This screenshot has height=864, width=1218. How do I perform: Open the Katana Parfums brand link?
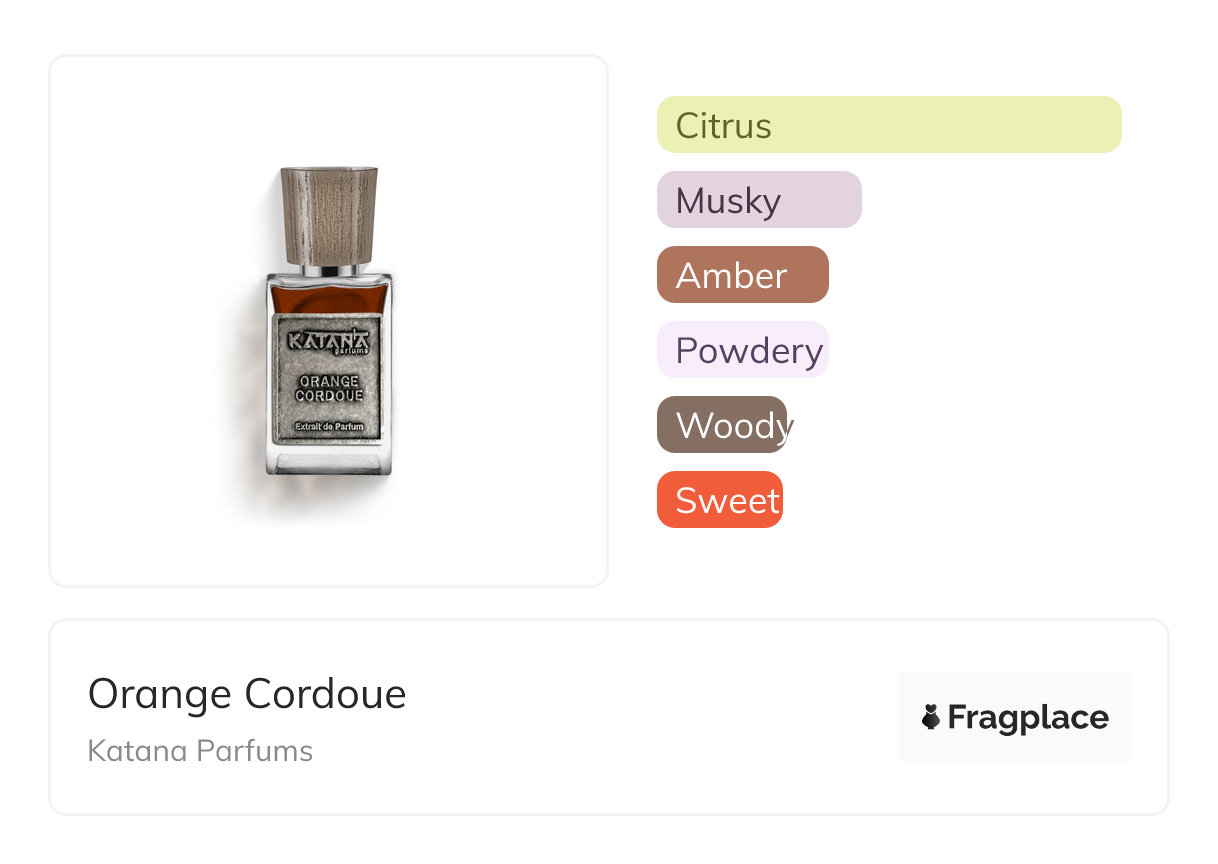point(200,751)
